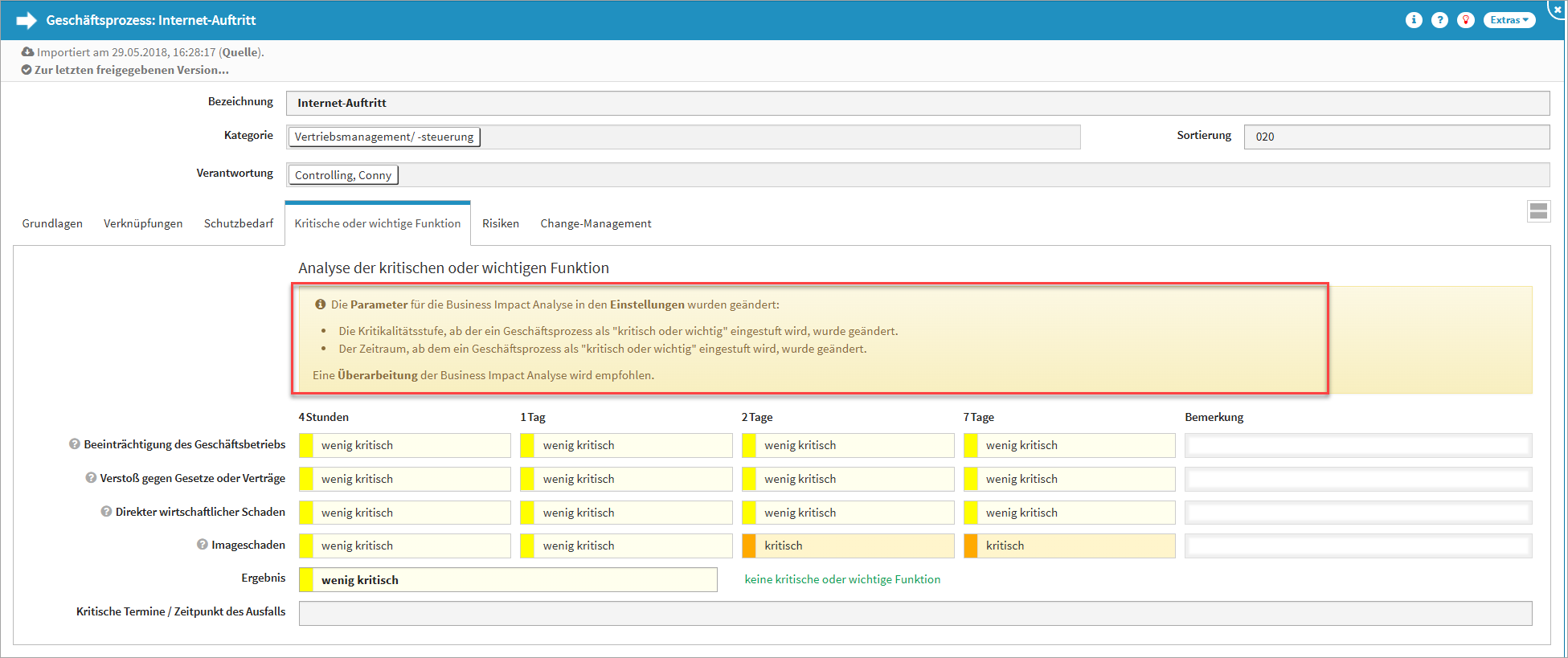The width and height of the screenshot is (1568, 658).
Task: Click the lightbulb hint icon
Action: 1466,20
